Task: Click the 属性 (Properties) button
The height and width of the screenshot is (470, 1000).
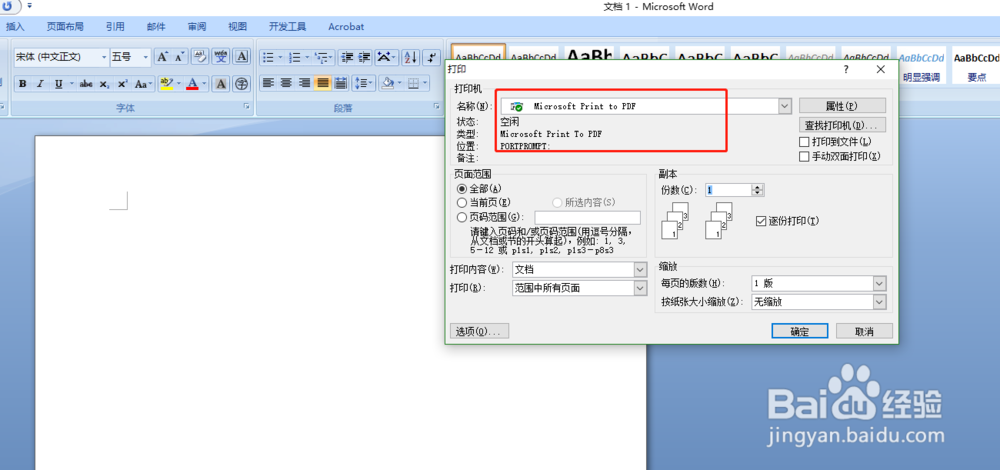Action: click(x=842, y=106)
